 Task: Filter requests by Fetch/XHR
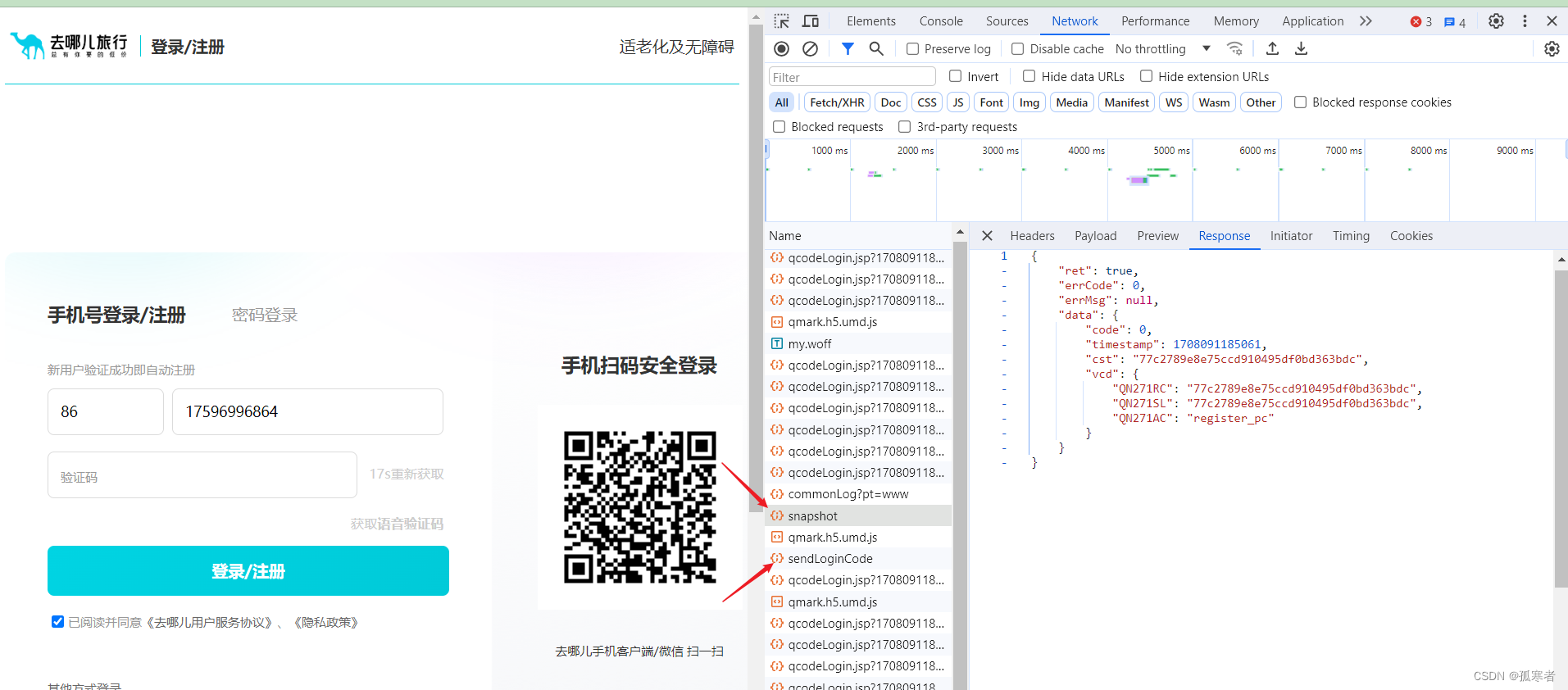pyautogui.click(x=837, y=102)
